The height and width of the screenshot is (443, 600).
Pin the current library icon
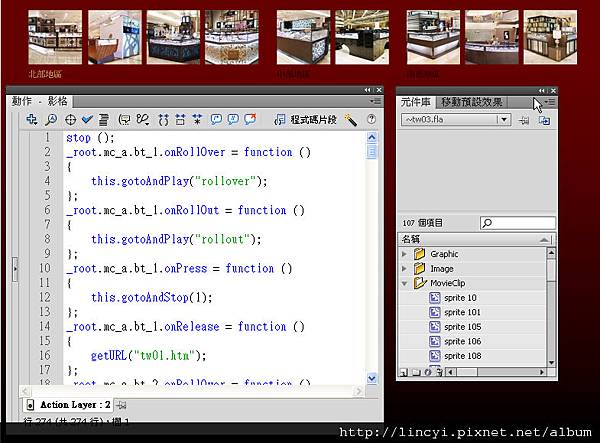point(524,121)
